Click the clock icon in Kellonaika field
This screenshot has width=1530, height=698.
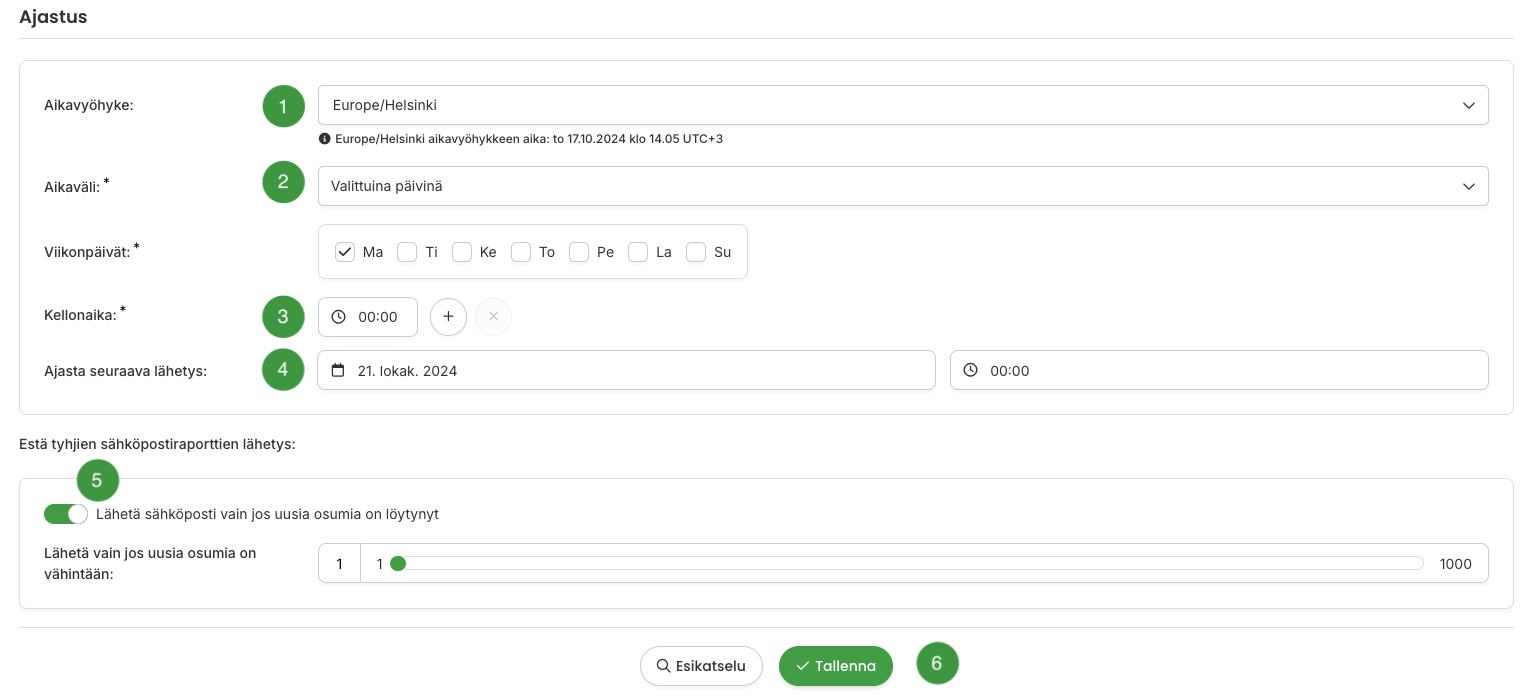pos(338,317)
